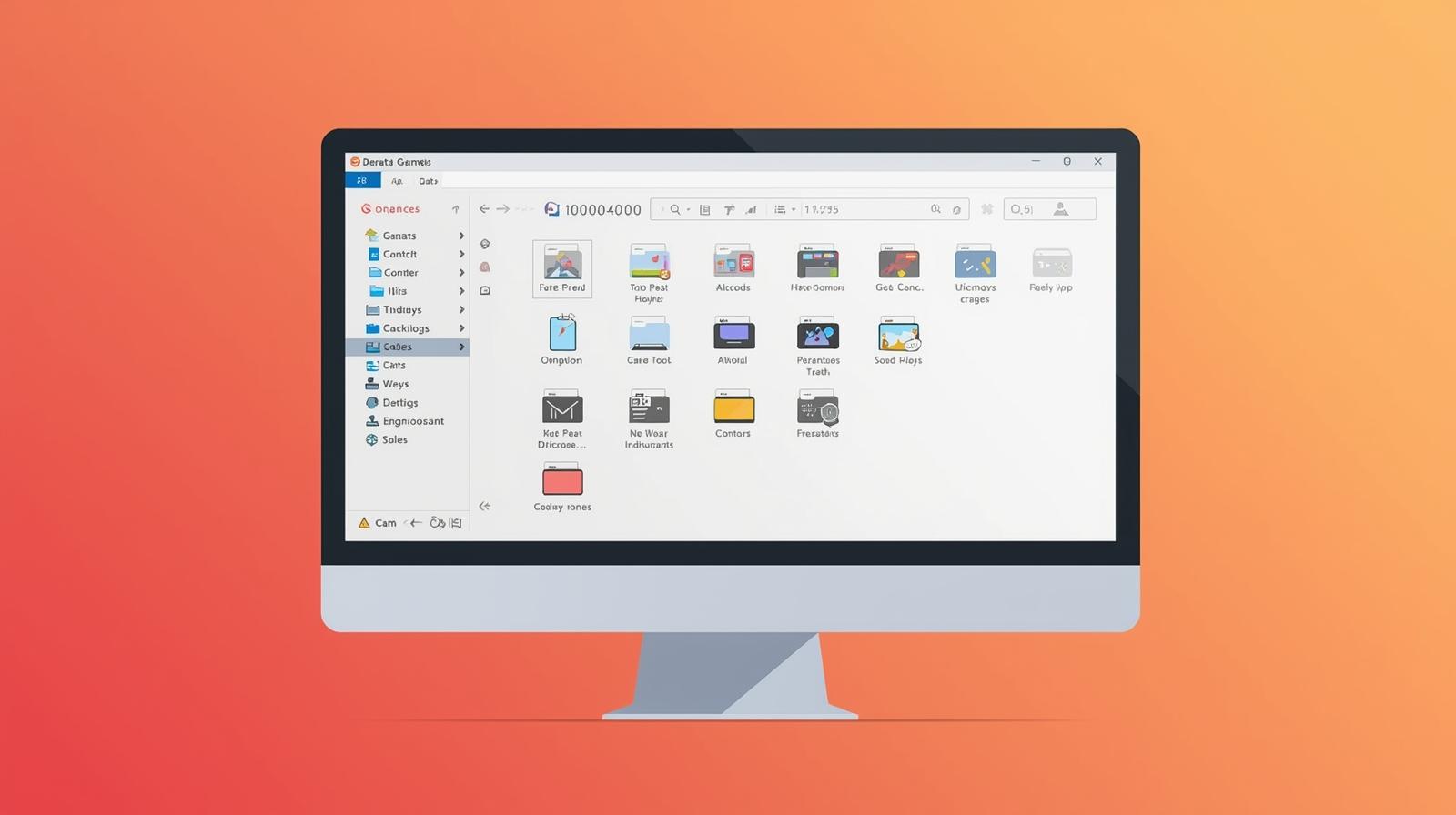Click the user profile icon
The image size is (1456, 815).
pyautogui.click(x=1060, y=209)
